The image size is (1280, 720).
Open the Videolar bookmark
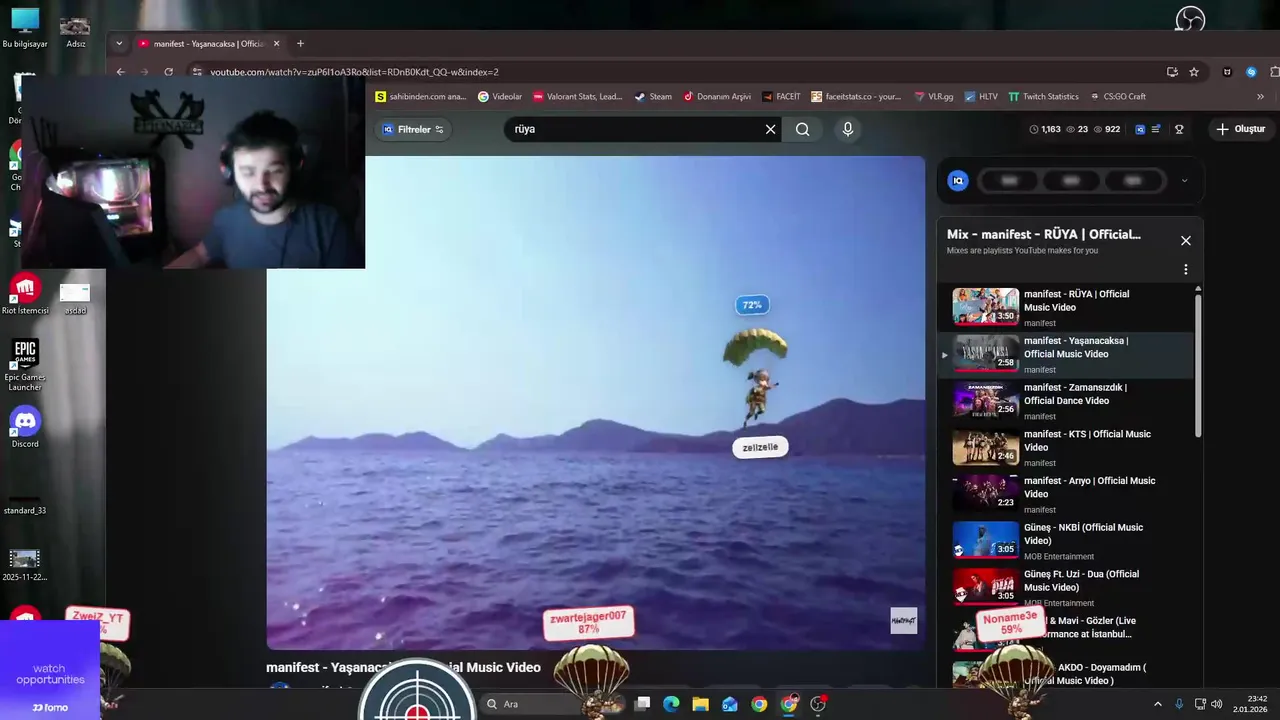click(499, 97)
